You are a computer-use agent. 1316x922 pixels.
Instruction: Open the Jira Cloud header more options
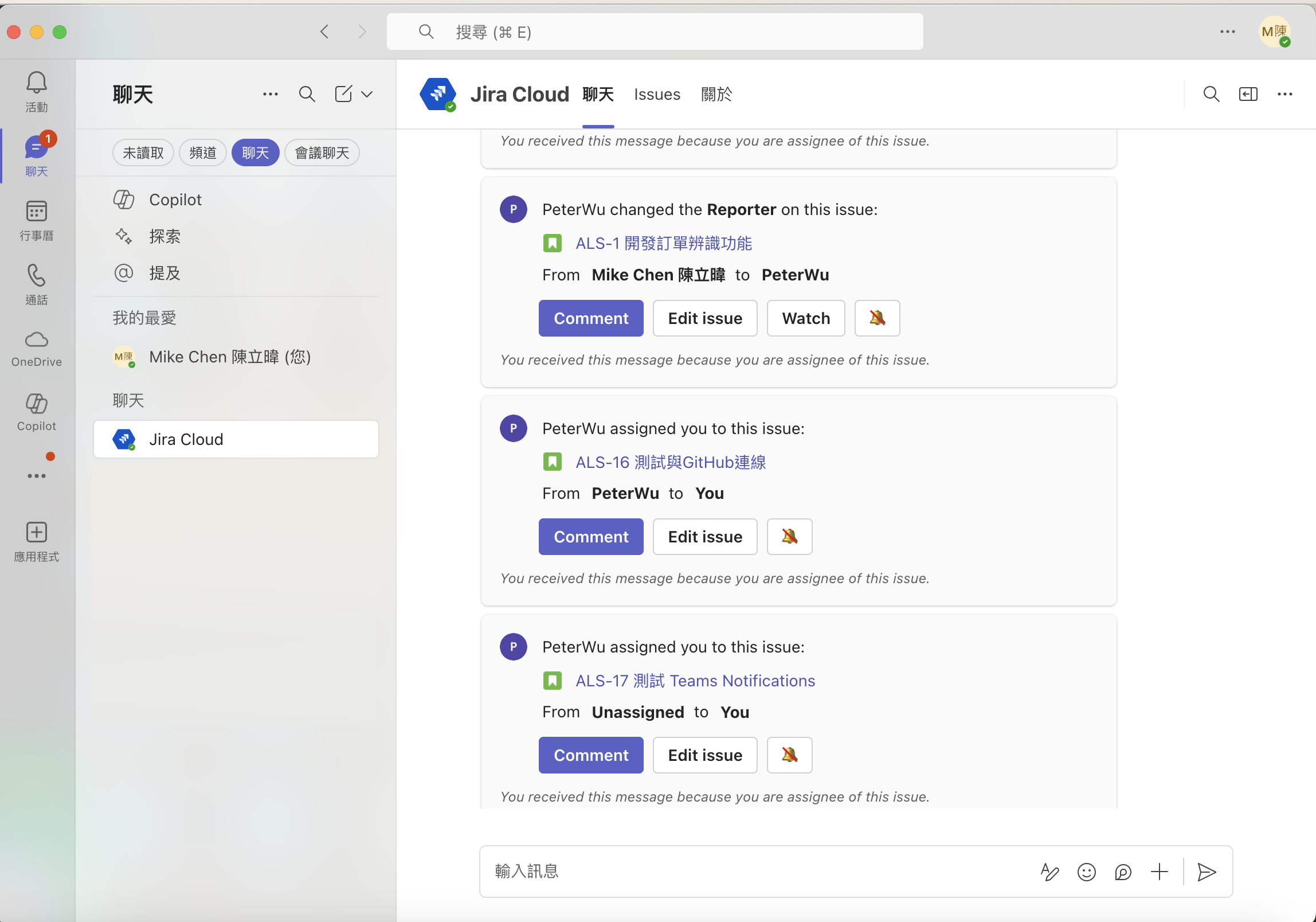point(1284,95)
